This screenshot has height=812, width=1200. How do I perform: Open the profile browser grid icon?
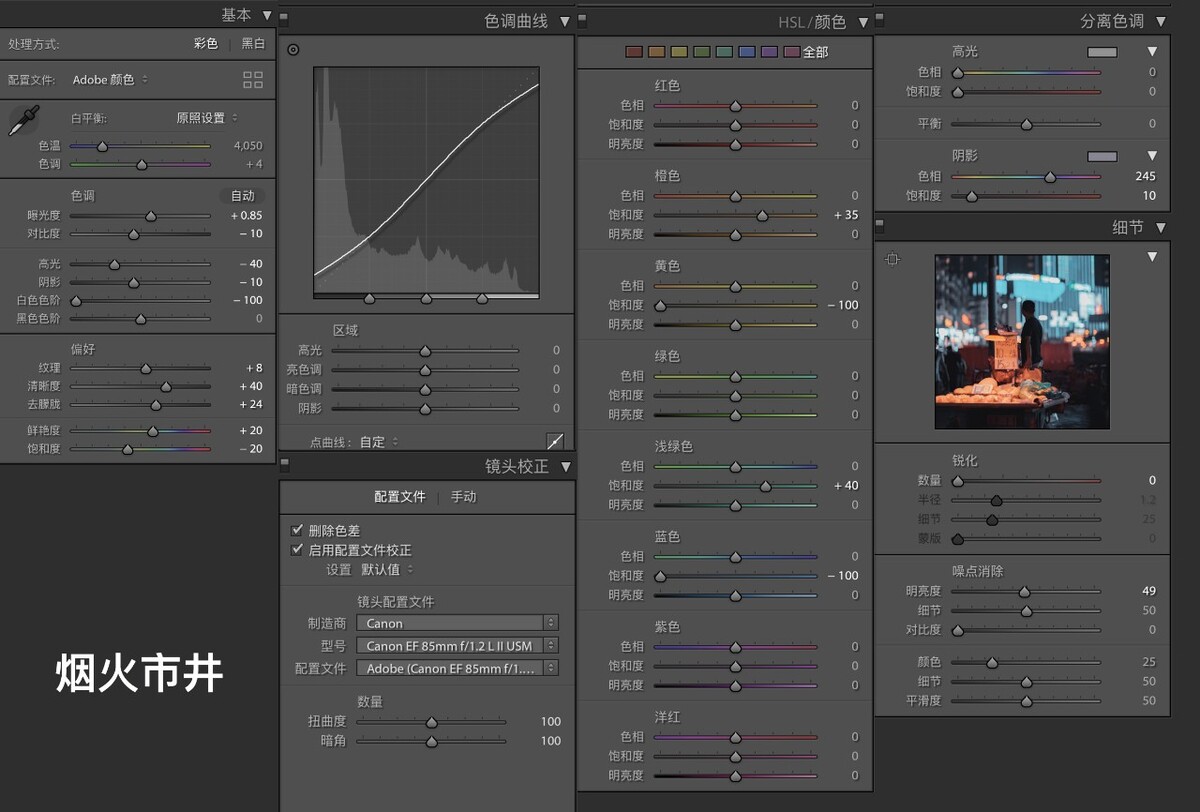coord(253,80)
